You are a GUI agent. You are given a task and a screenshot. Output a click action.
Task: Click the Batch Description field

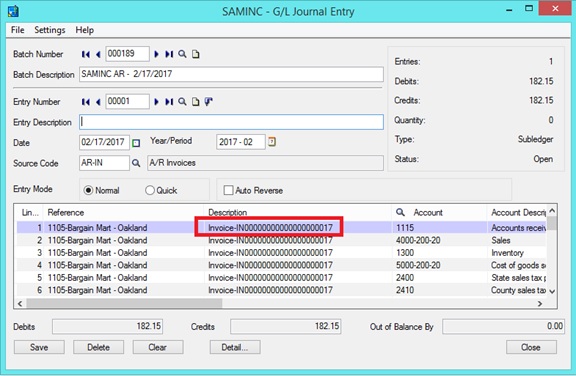231,74
